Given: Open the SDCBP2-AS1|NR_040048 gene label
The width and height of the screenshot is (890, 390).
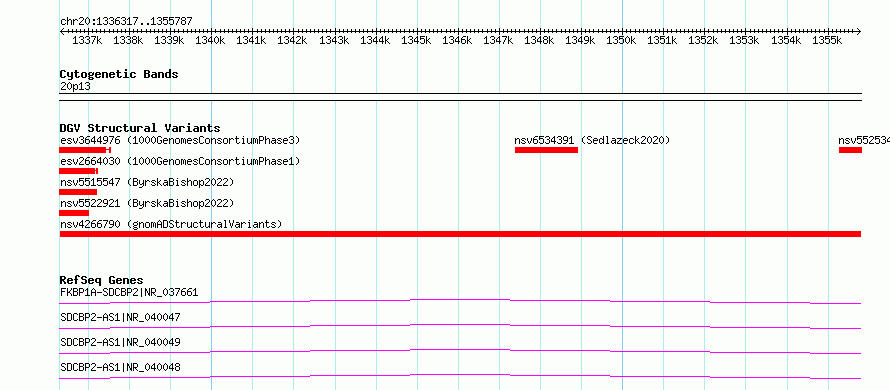Looking at the screenshot, I should [x=120, y=368].
